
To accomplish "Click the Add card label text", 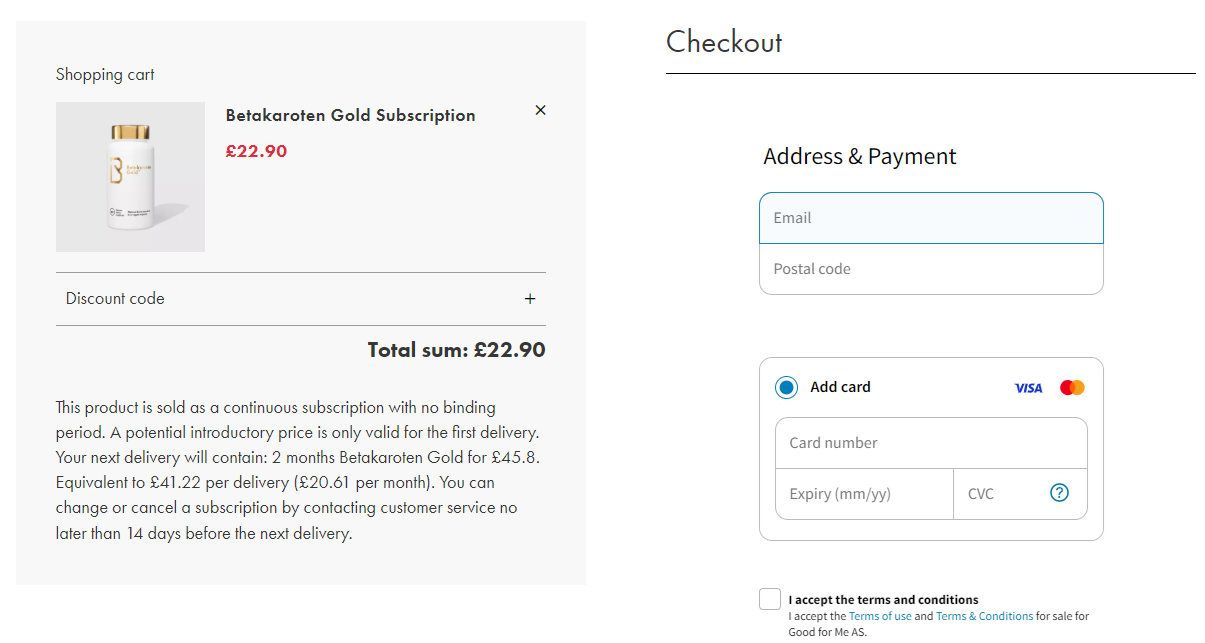I will pos(840,387).
